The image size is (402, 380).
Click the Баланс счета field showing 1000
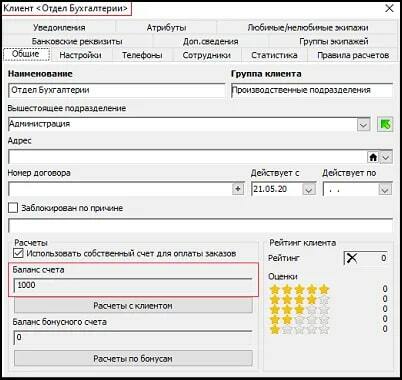coord(133,285)
